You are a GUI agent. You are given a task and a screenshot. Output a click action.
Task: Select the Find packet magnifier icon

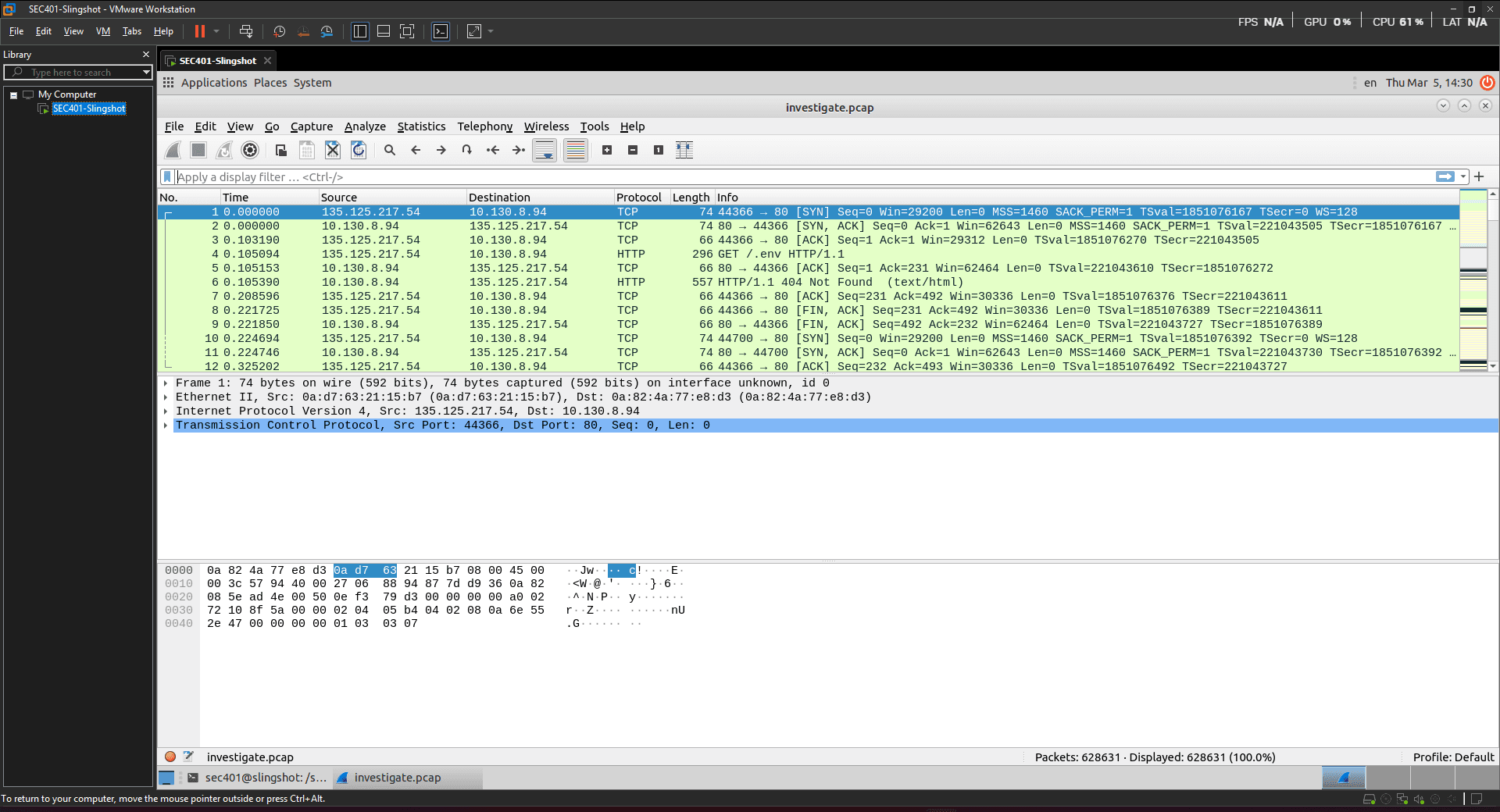click(x=390, y=150)
